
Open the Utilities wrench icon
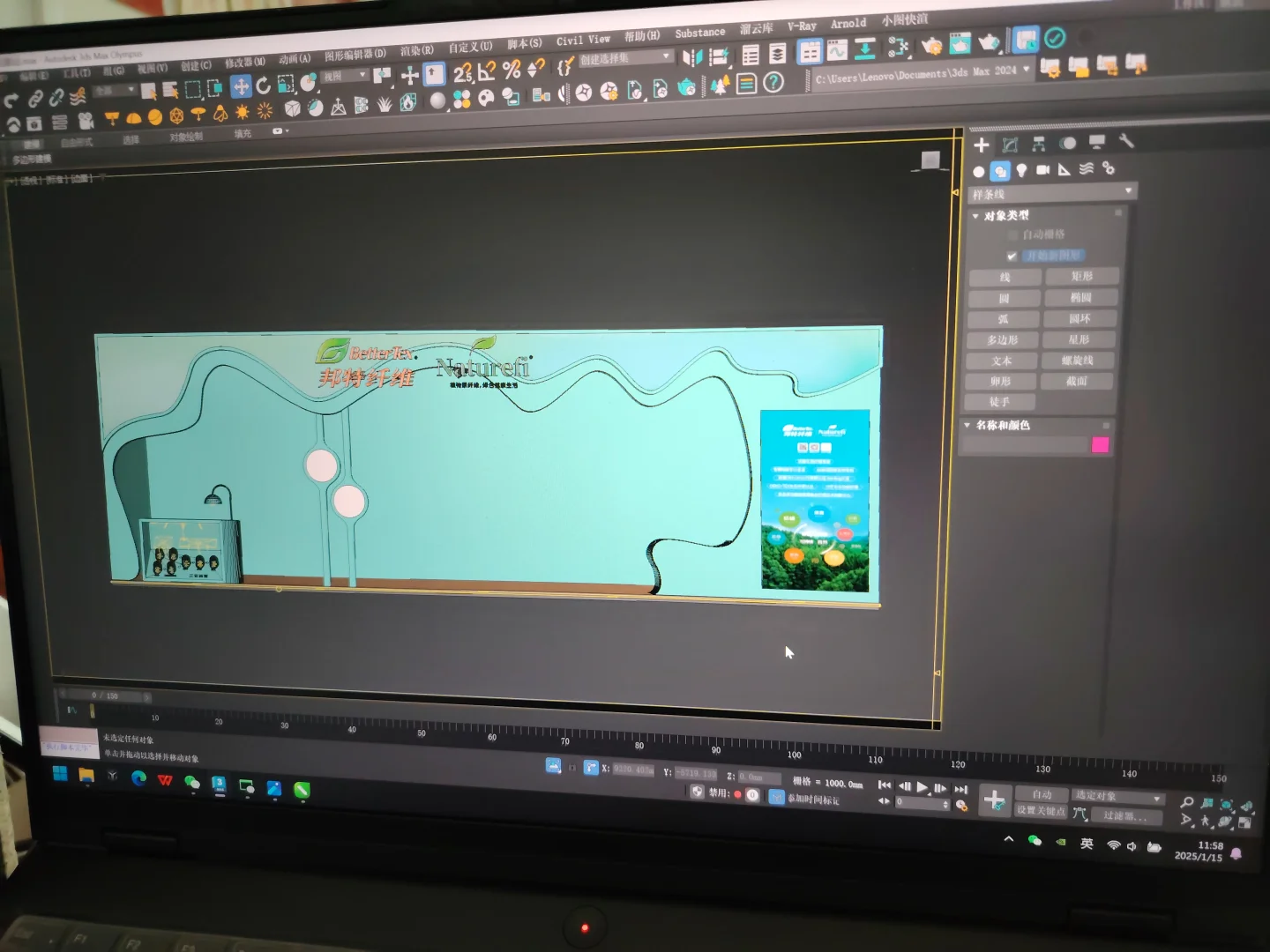click(1126, 141)
